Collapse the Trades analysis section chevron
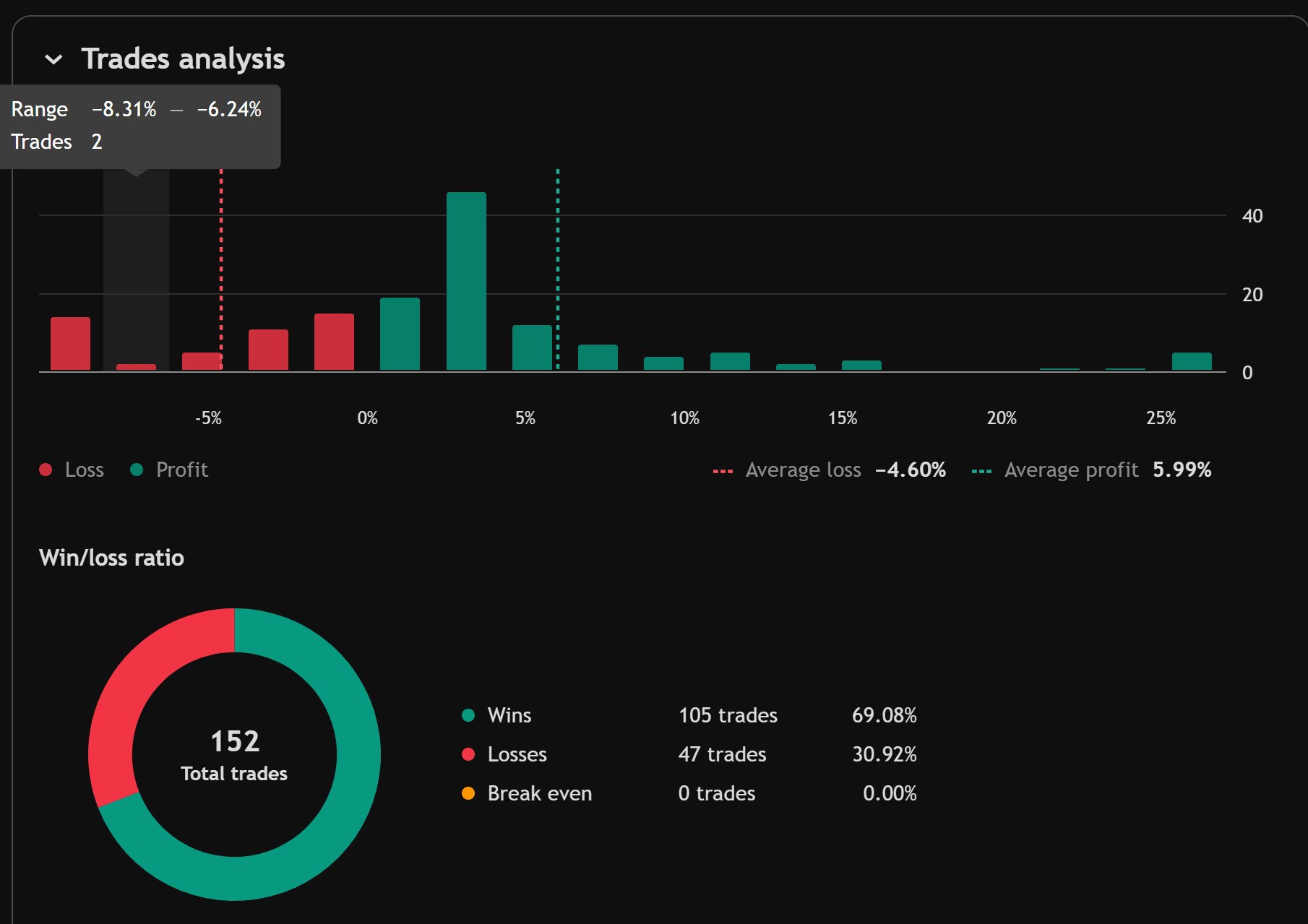The height and width of the screenshot is (924, 1308). click(53, 59)
